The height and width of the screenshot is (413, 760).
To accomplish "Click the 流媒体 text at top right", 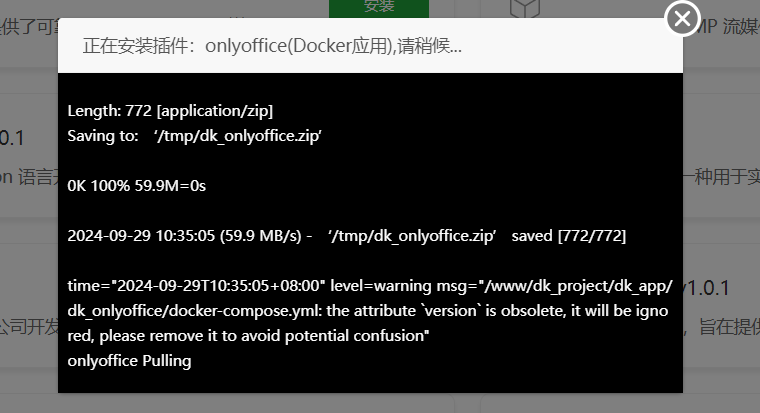I will pos(742,27).
